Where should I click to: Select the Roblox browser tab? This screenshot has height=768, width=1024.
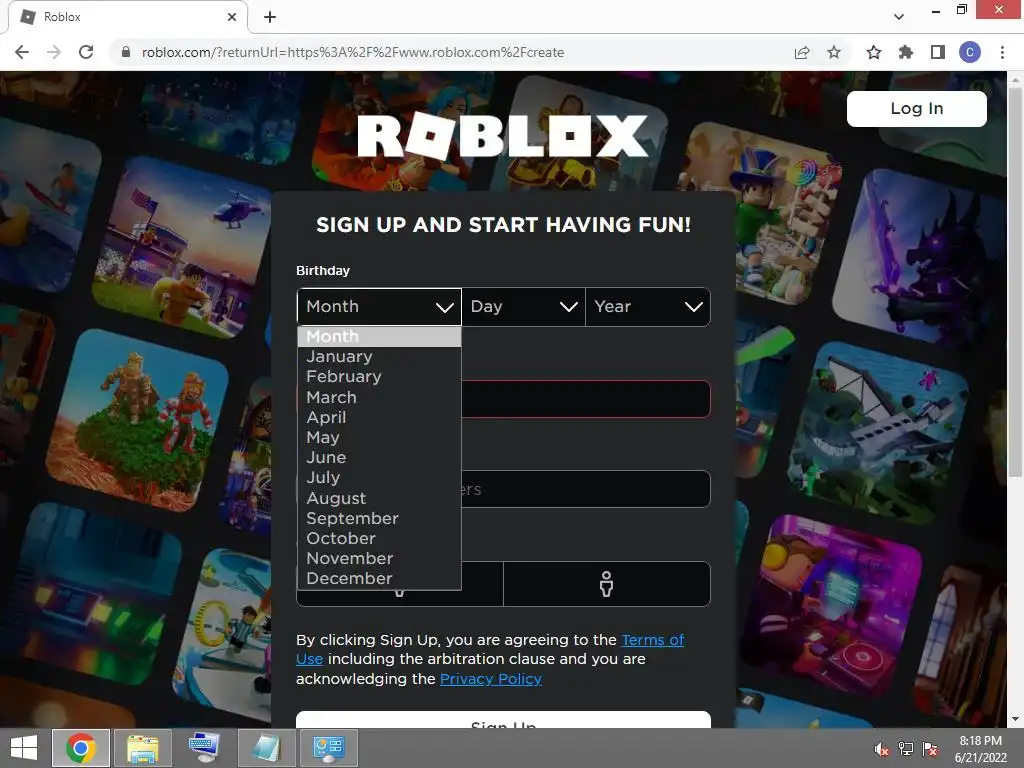[x=127, y=17]
